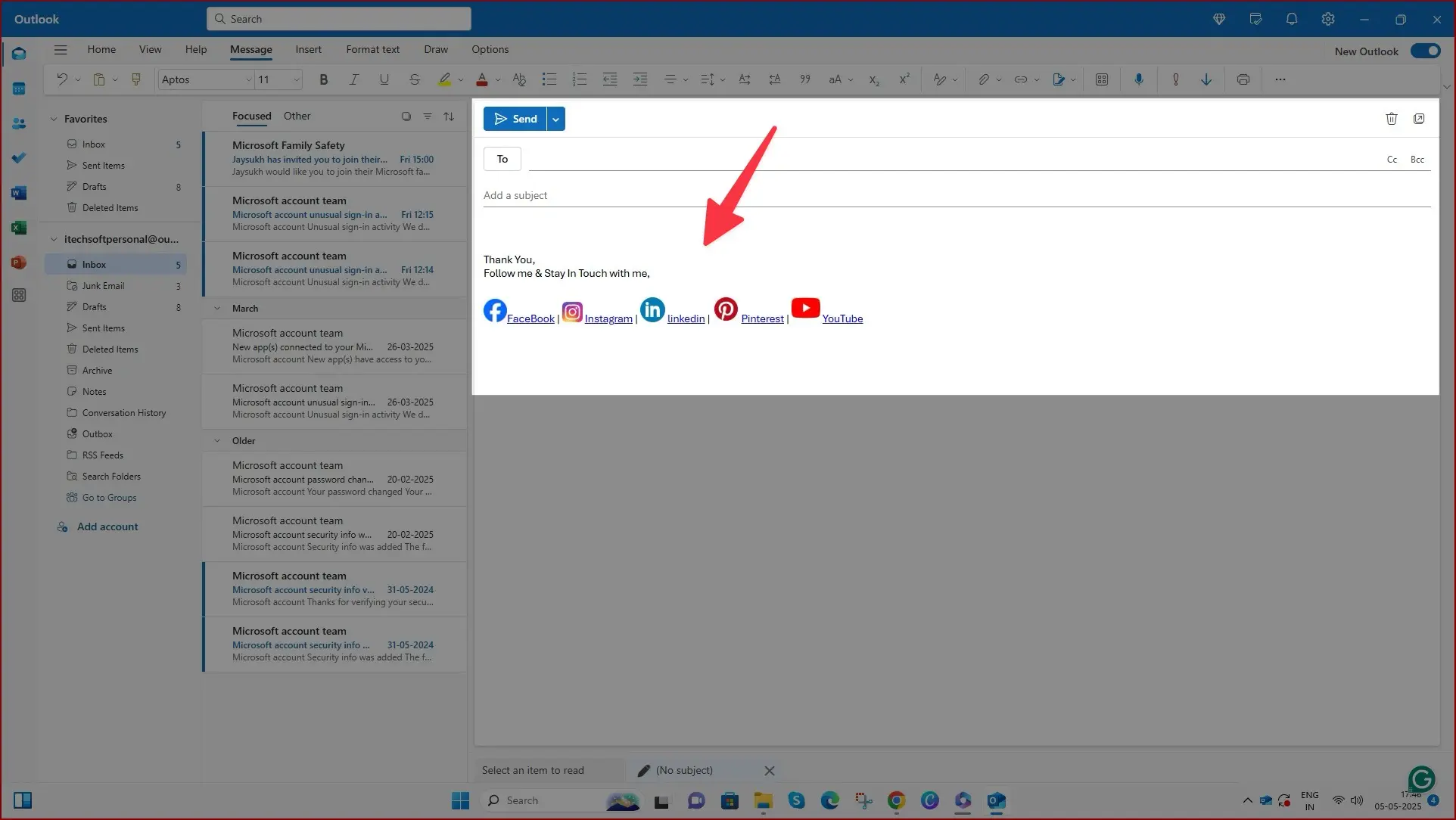Open the Calendar from the left navigation rail
This screenshot has width=1456, height=820.
[x=19, y=89]
